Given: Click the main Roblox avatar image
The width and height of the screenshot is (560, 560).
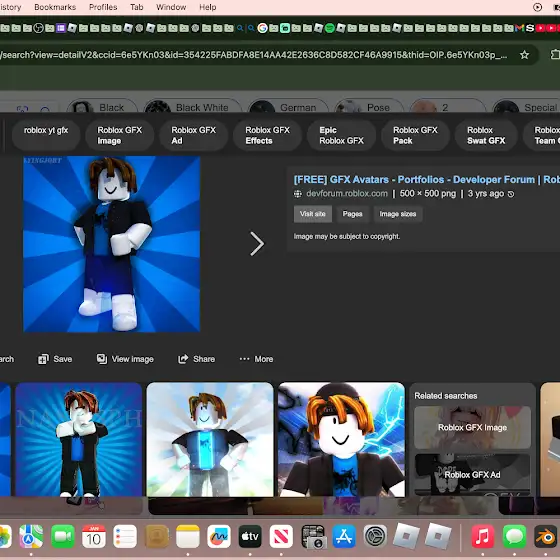Looking at the screenshot, I should (x=111, y=244).
